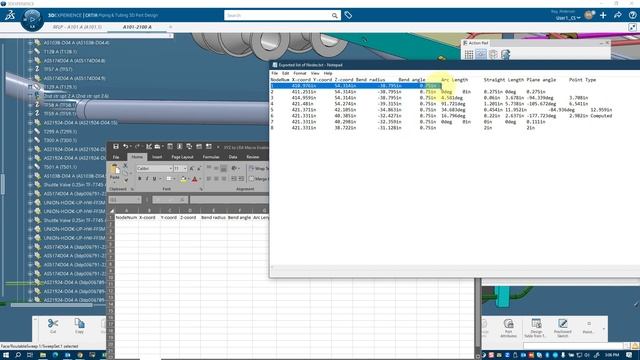Click the third Action Pad icon

pos(493,54)
